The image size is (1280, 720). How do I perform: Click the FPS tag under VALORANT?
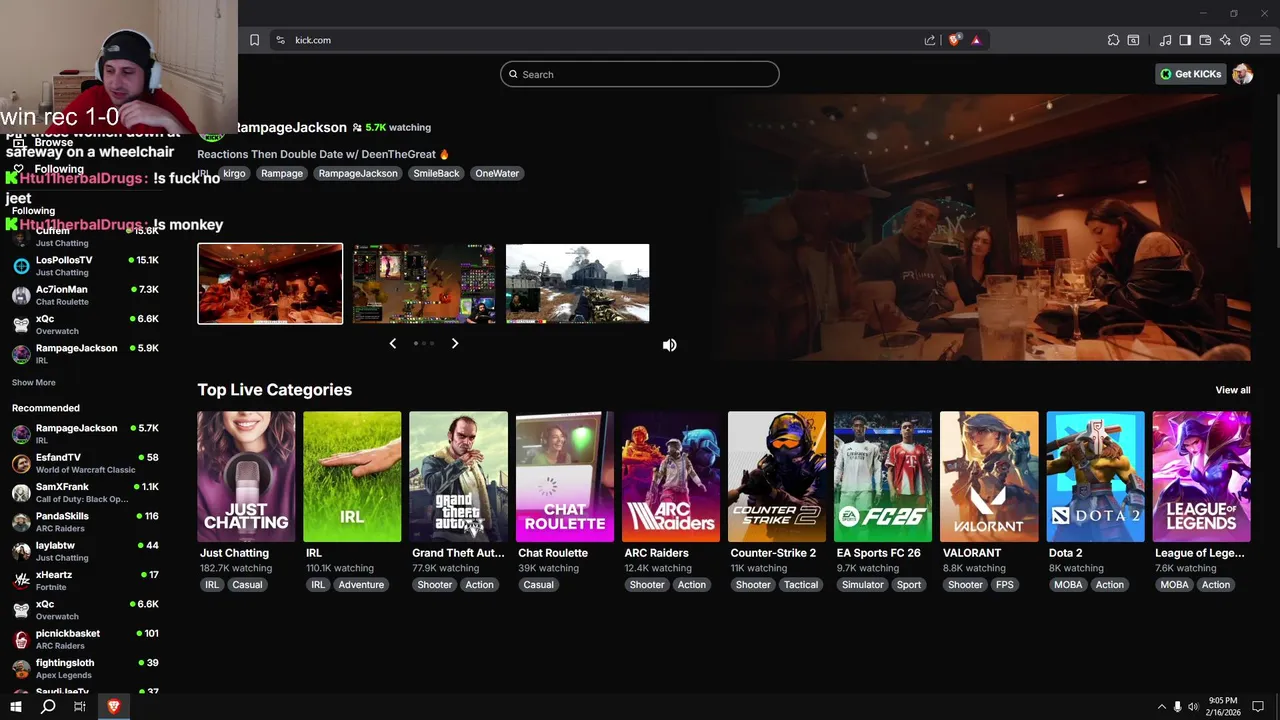[x=1004, y=585]
